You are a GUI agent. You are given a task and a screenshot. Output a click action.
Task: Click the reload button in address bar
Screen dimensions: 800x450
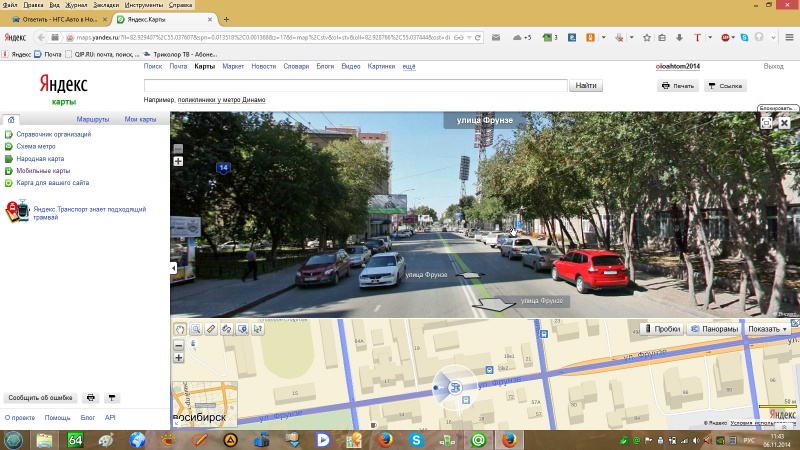(478, 37)
